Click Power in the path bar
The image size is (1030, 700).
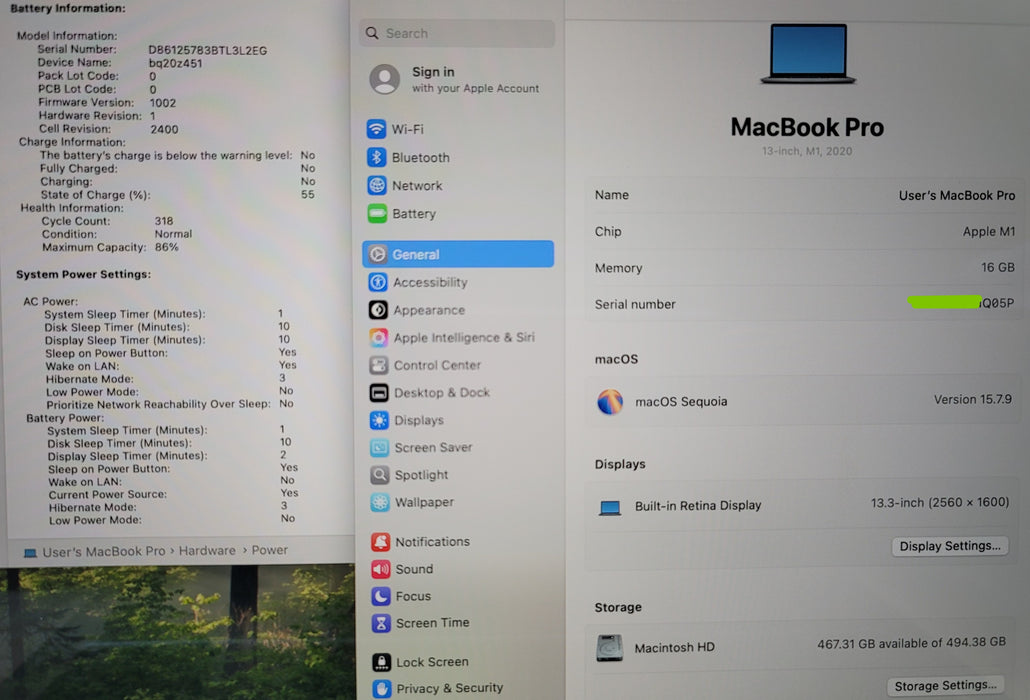[269, 550]
